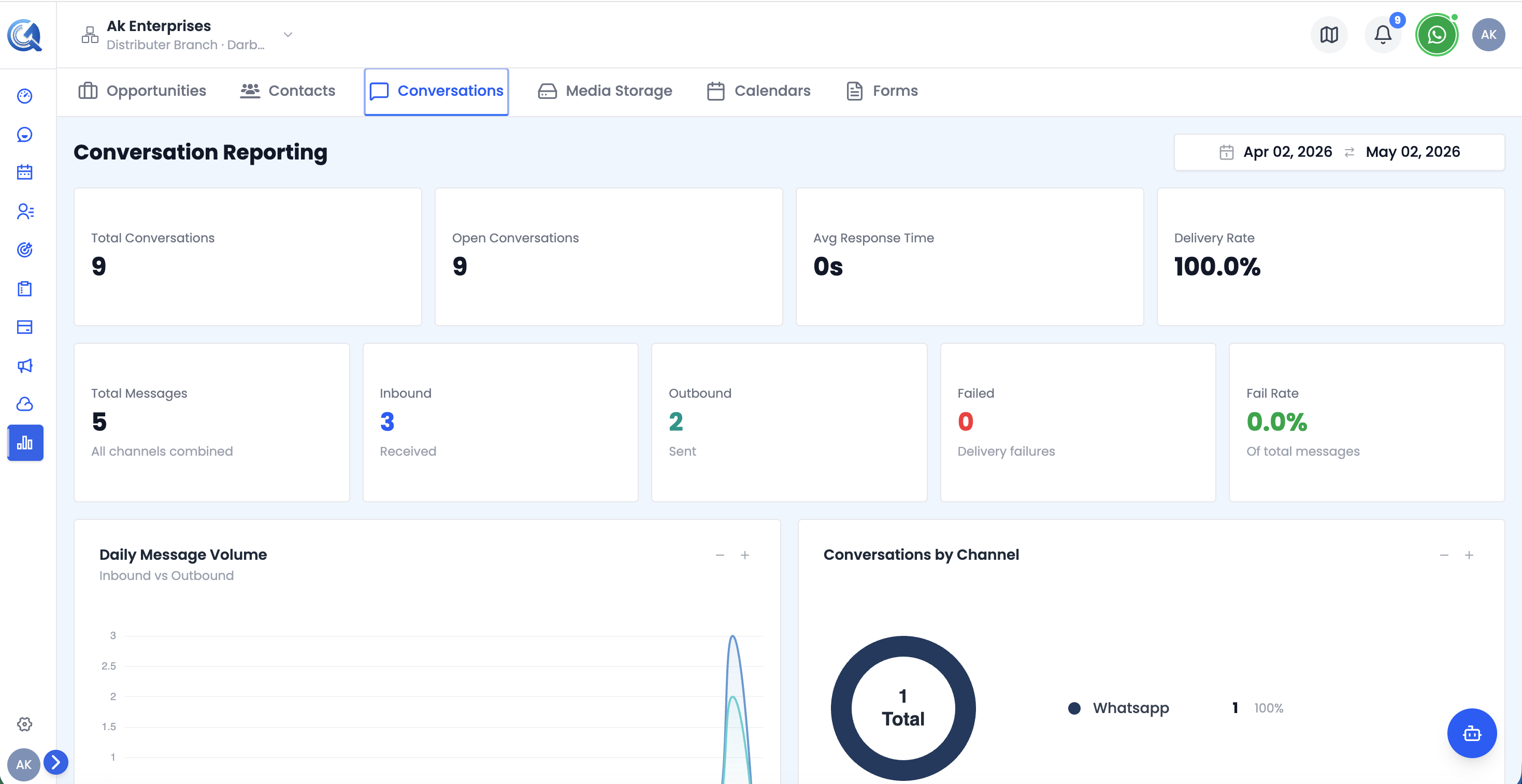Open the cloud icon in the sidebar
Image resolution: width=1522 pixels, height=784 pixels.
(25, 404)
